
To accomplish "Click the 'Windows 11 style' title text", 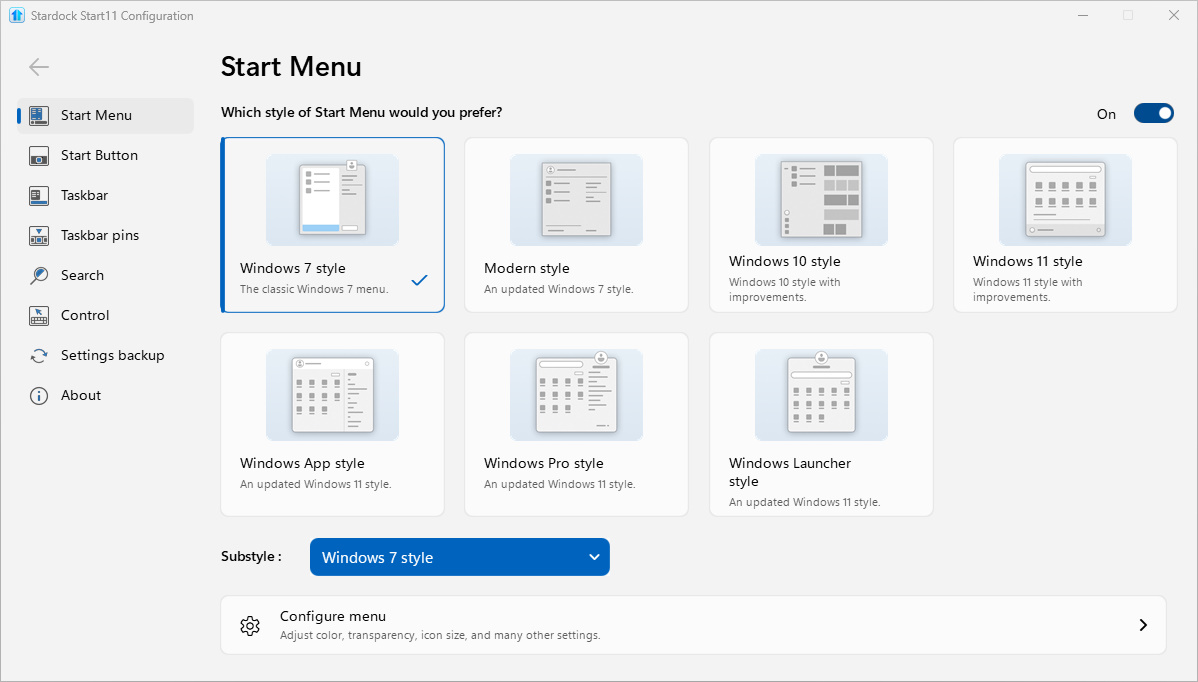I will [1028, 261].
